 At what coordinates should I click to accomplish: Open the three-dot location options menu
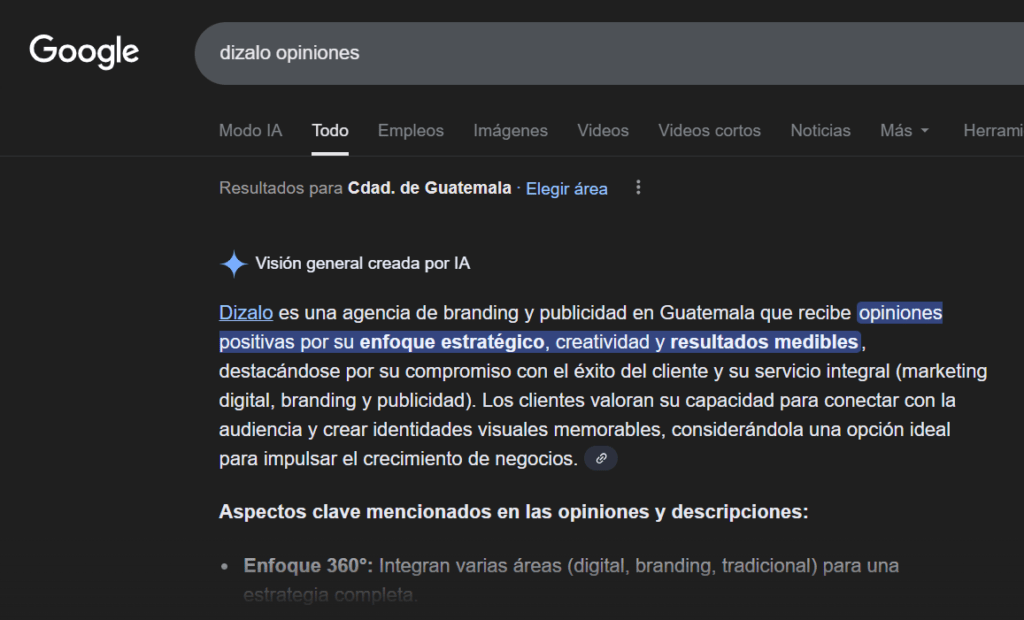pos(638,188)
